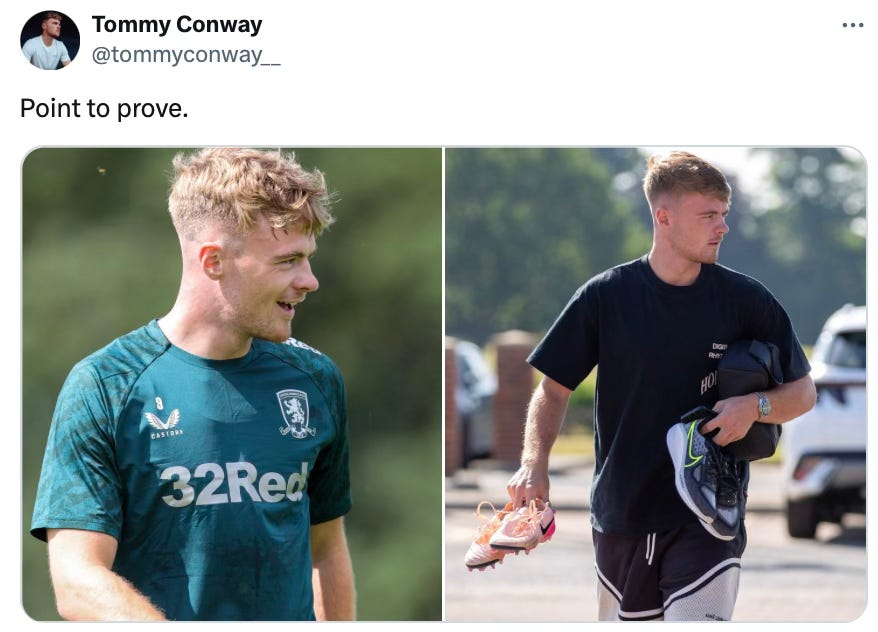878x632 pixels.
Task: Click the silver wristwatch on the player's wrist
Action: click(x=763, y=405)
